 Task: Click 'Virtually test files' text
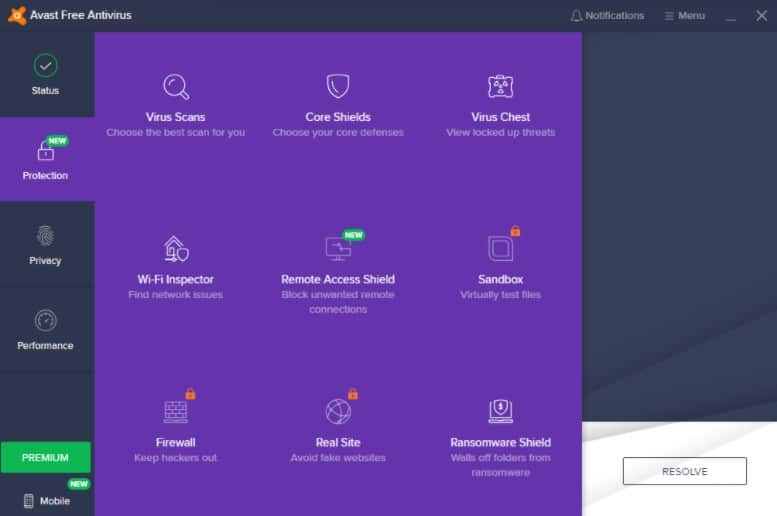(500, 295)
